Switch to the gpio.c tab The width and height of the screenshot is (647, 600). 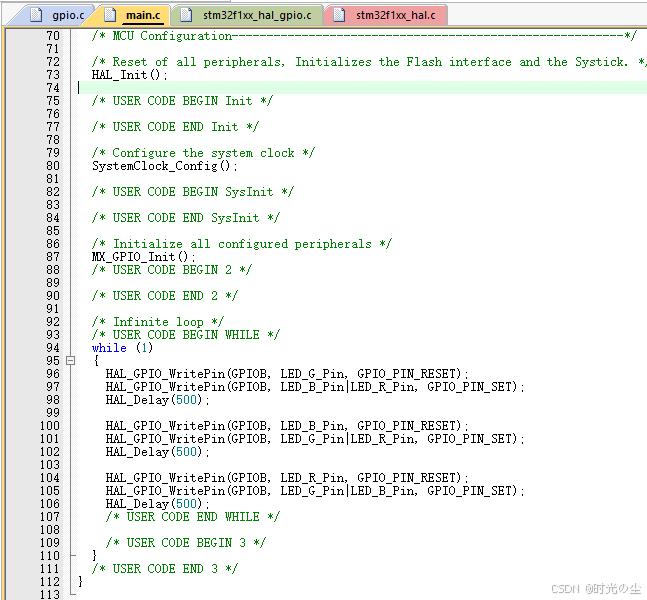click(x=56, y=15)
